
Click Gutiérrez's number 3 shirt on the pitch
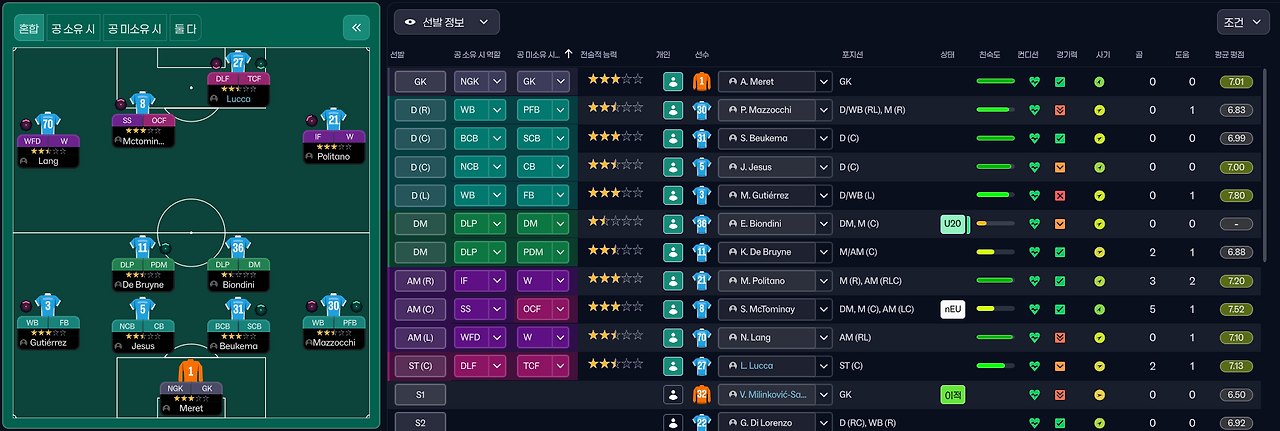pos(48,306)
